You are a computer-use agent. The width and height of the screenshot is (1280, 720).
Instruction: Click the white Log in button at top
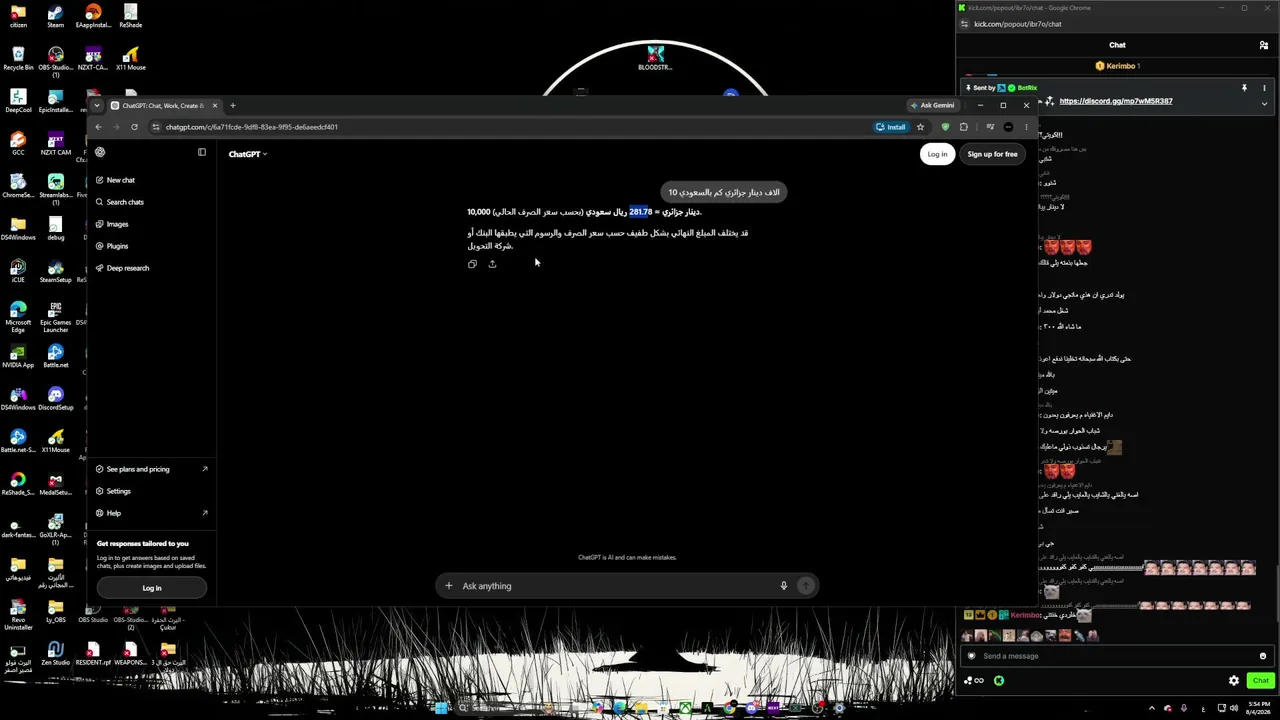coord(937,154)
